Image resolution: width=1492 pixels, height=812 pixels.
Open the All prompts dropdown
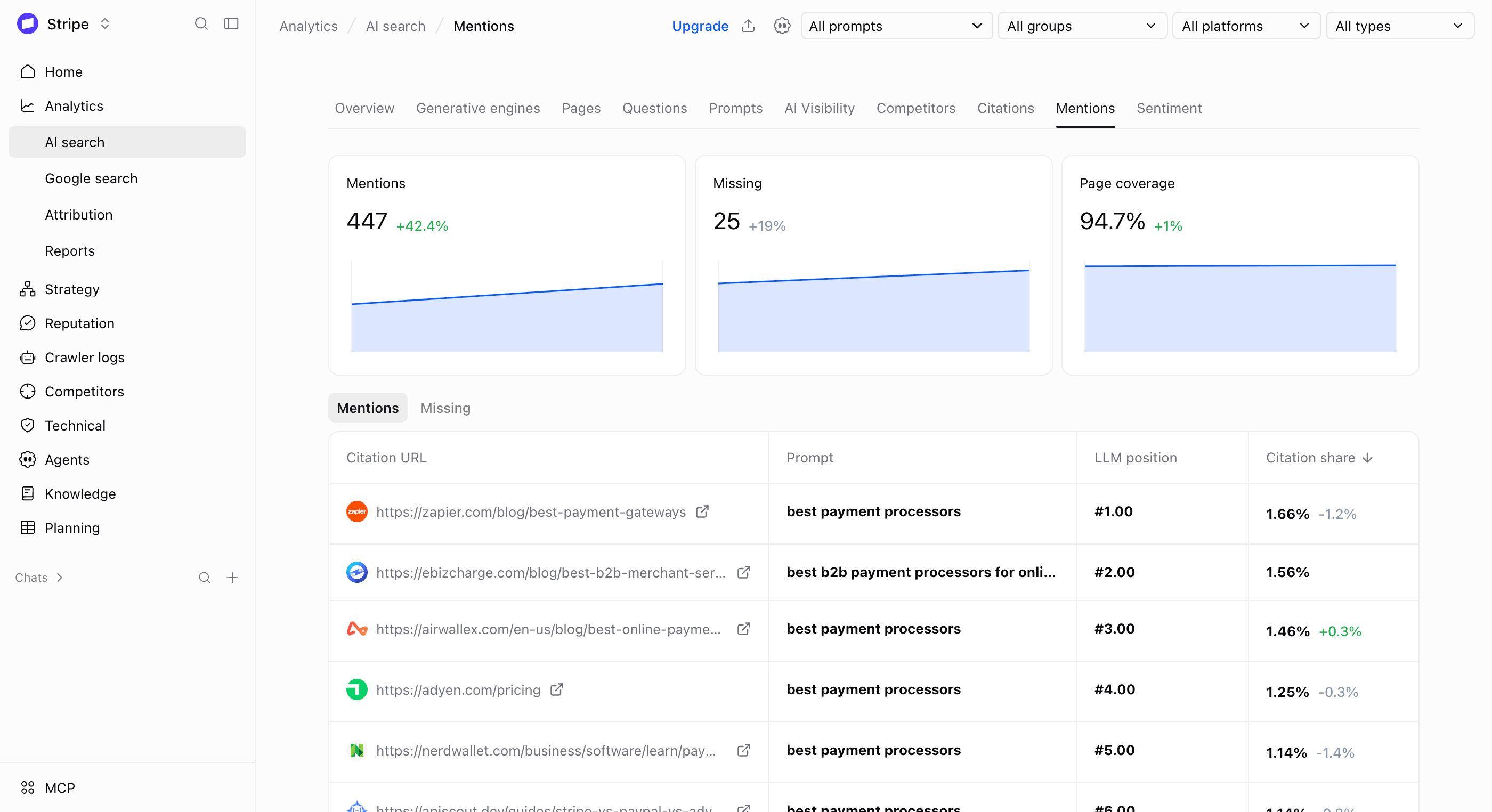click(x=897, y=26)
